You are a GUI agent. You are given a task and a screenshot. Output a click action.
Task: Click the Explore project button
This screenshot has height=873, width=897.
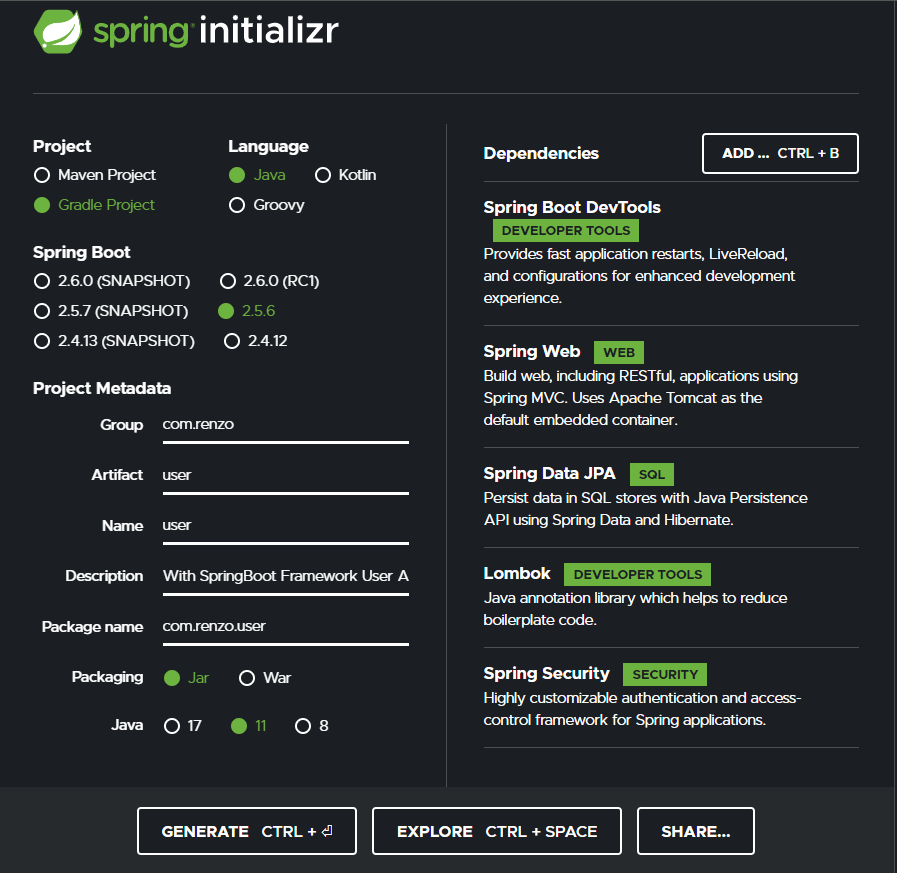(x=497, y=831)
